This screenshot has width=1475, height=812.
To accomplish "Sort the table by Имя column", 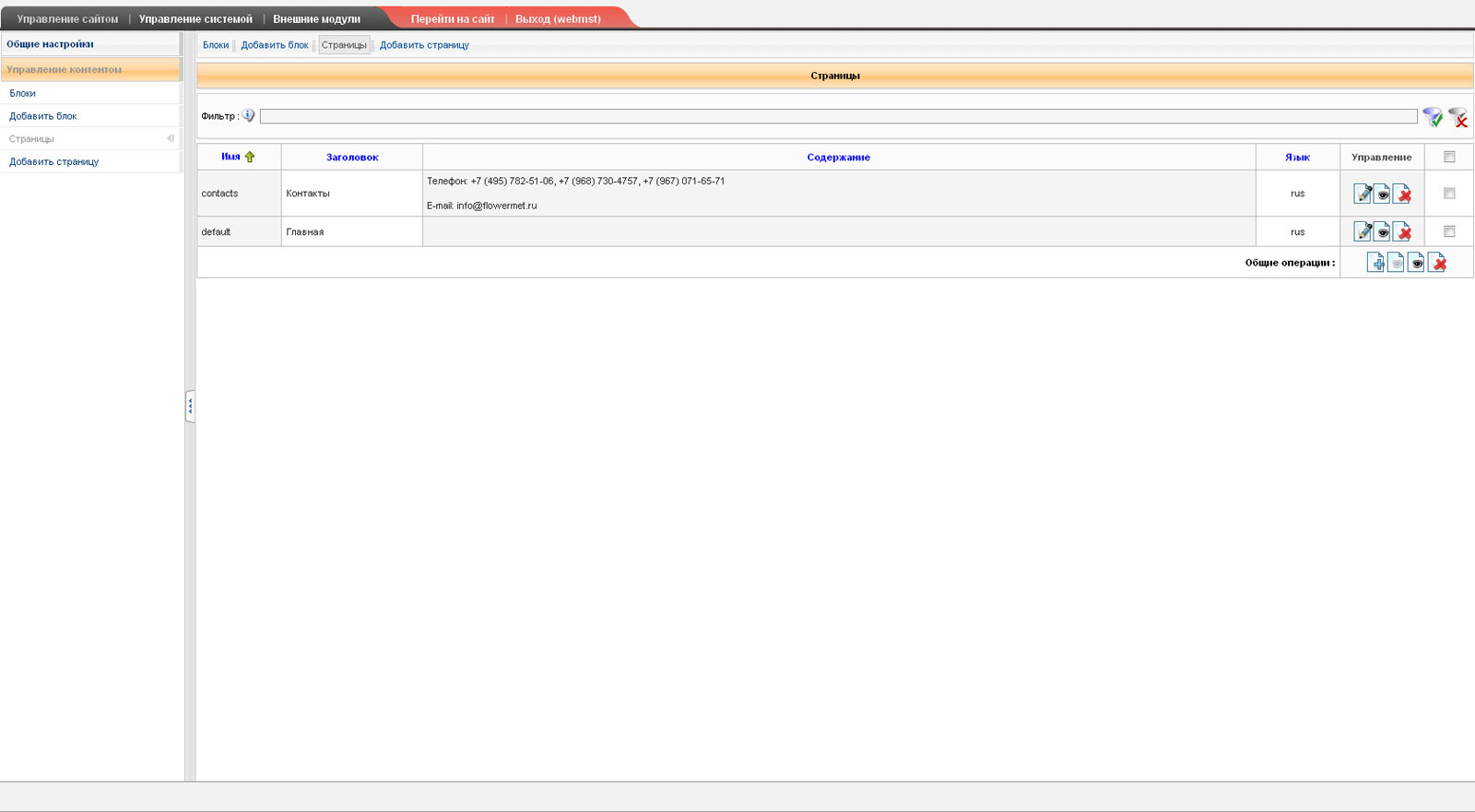I will click(230, 157).
